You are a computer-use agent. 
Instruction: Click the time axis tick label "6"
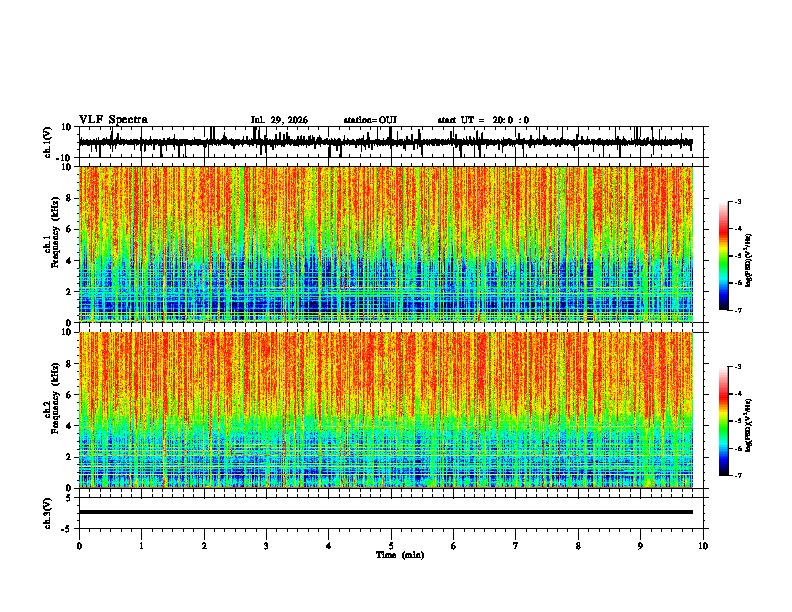(454, 546)
